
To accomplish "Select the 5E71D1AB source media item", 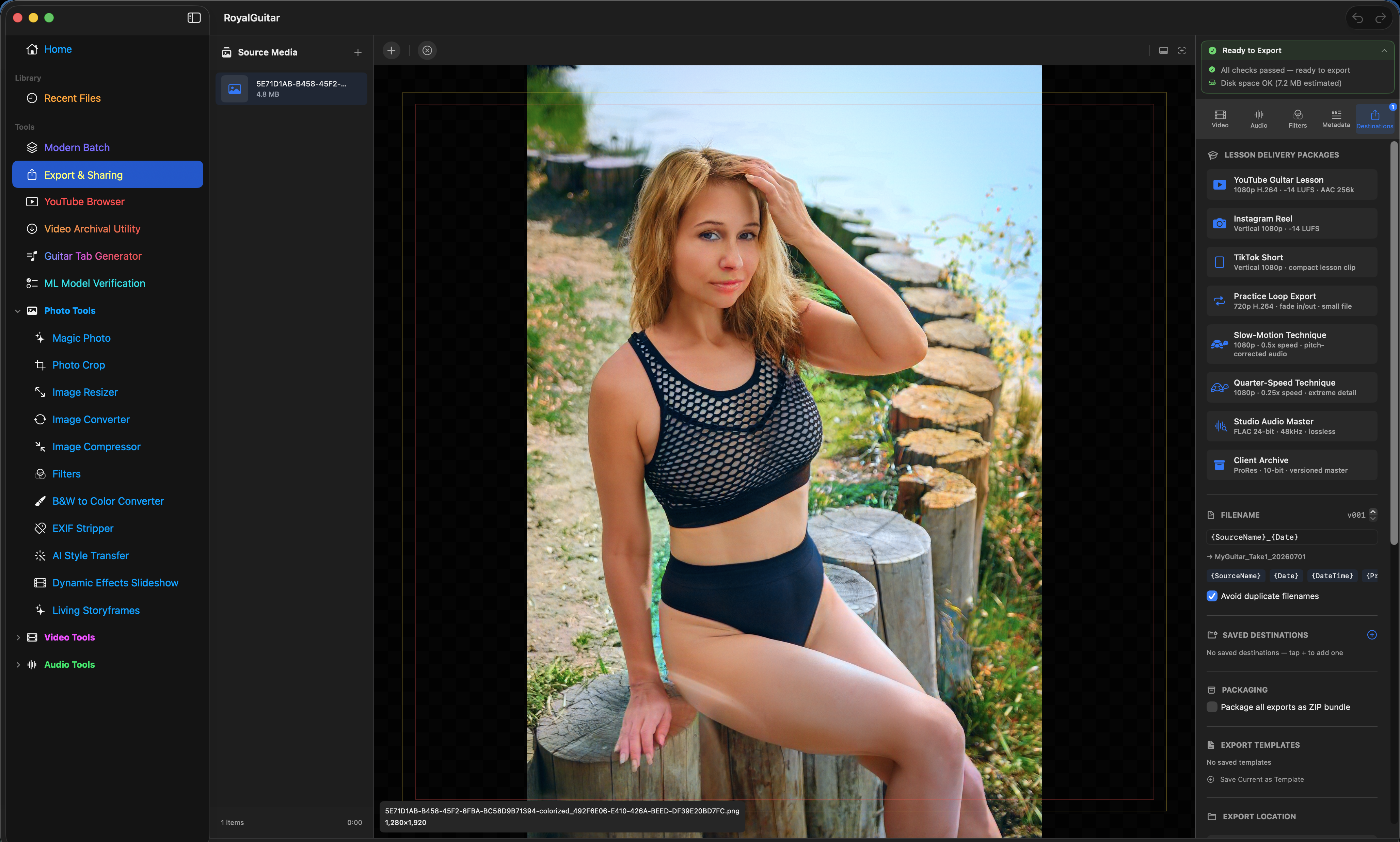I will pyautogui.click(x=291, y=88).
